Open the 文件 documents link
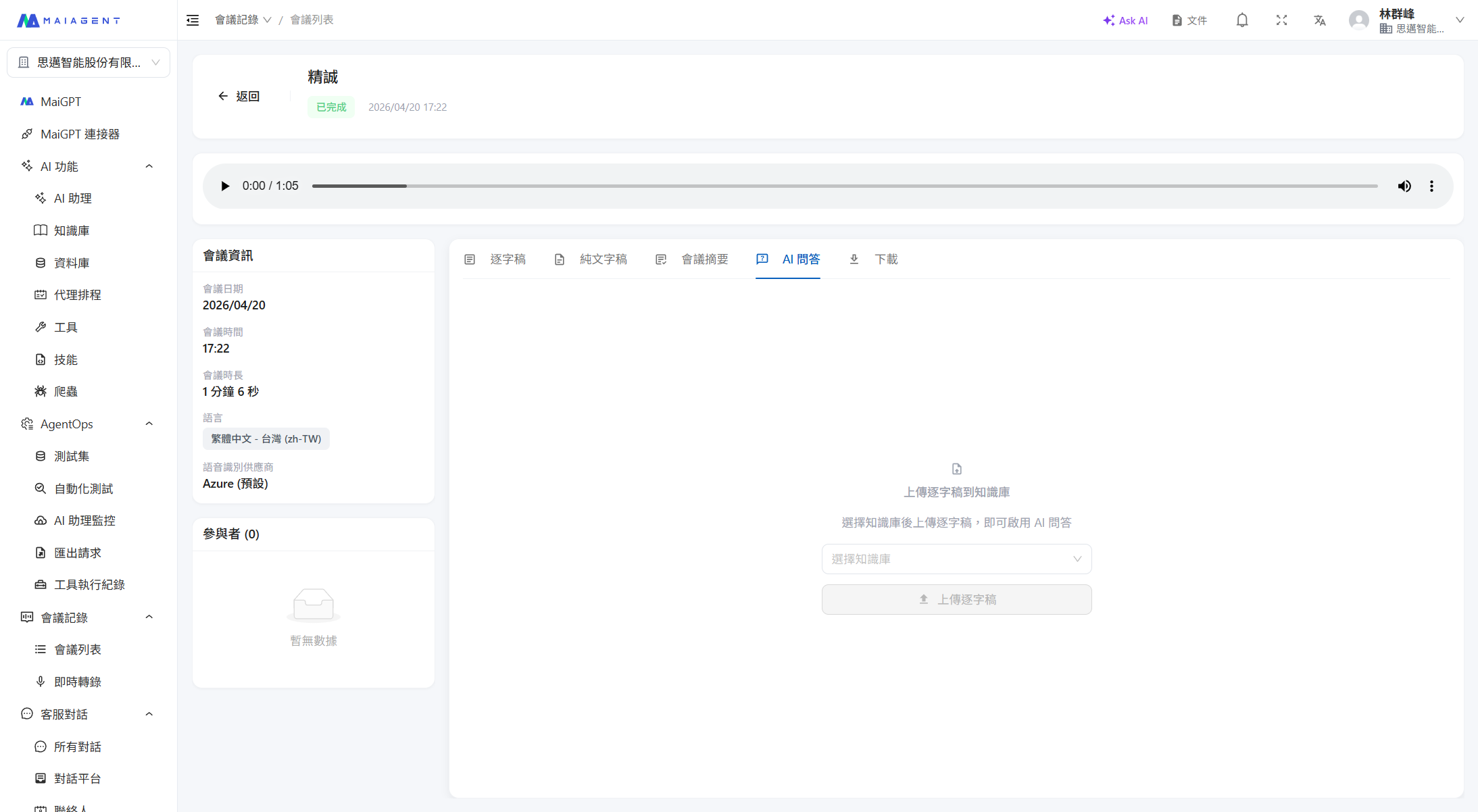The image size is (1478, 812). pos(1189,20)
